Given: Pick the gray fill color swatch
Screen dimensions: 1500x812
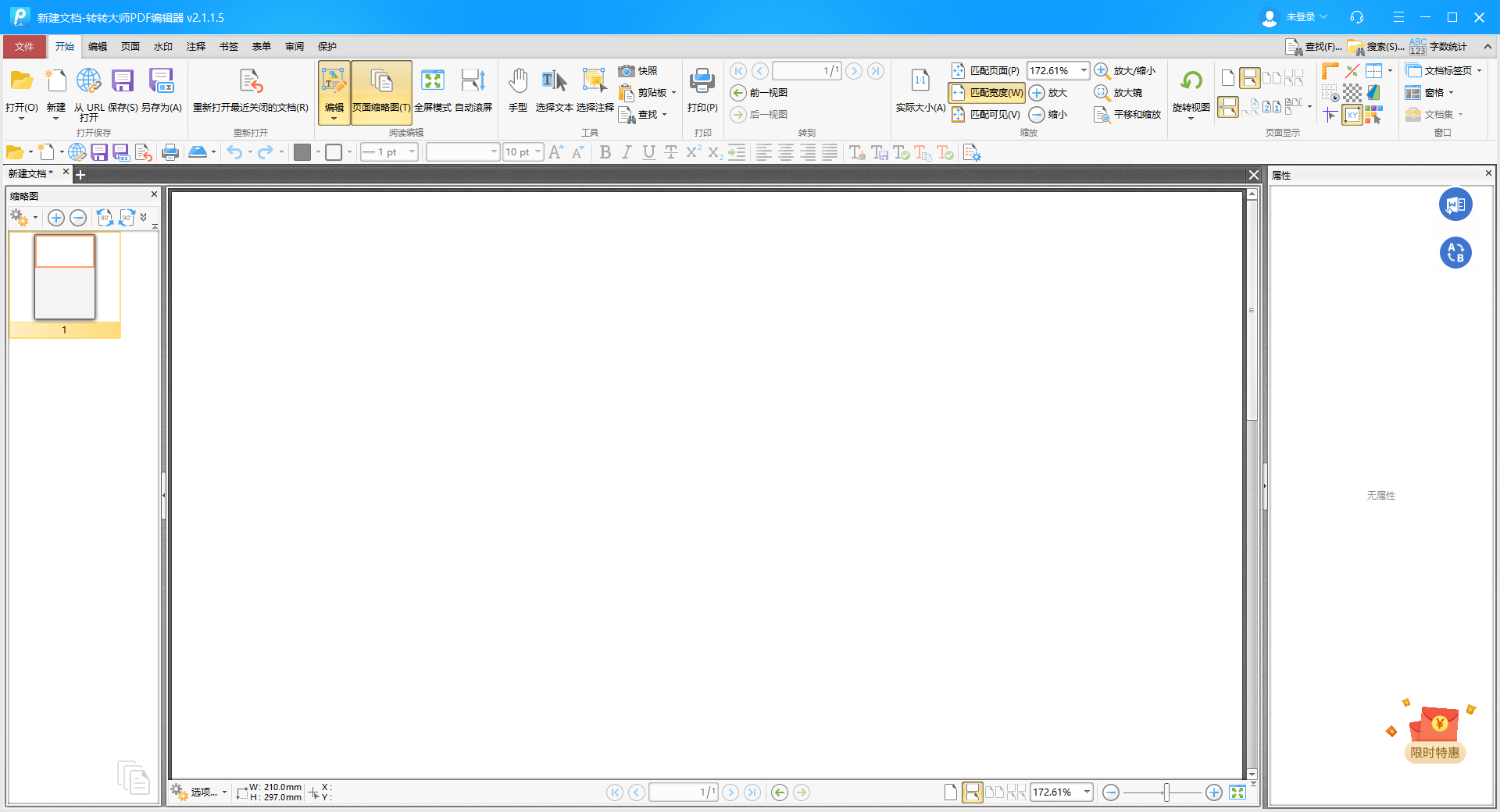Looking at the screenshot, I should pos(302,152).
